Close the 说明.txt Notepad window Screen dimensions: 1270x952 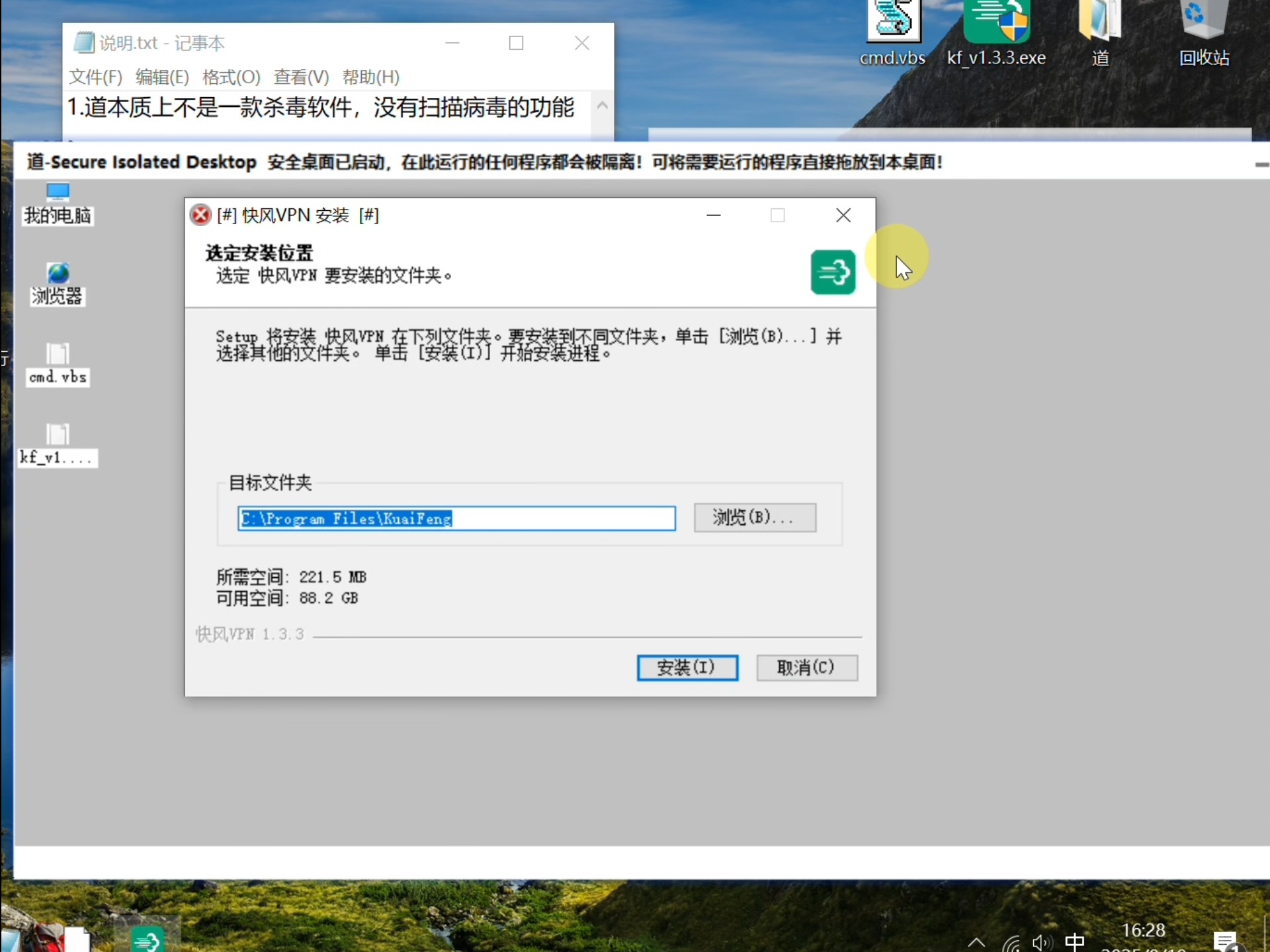coord(582,43)
